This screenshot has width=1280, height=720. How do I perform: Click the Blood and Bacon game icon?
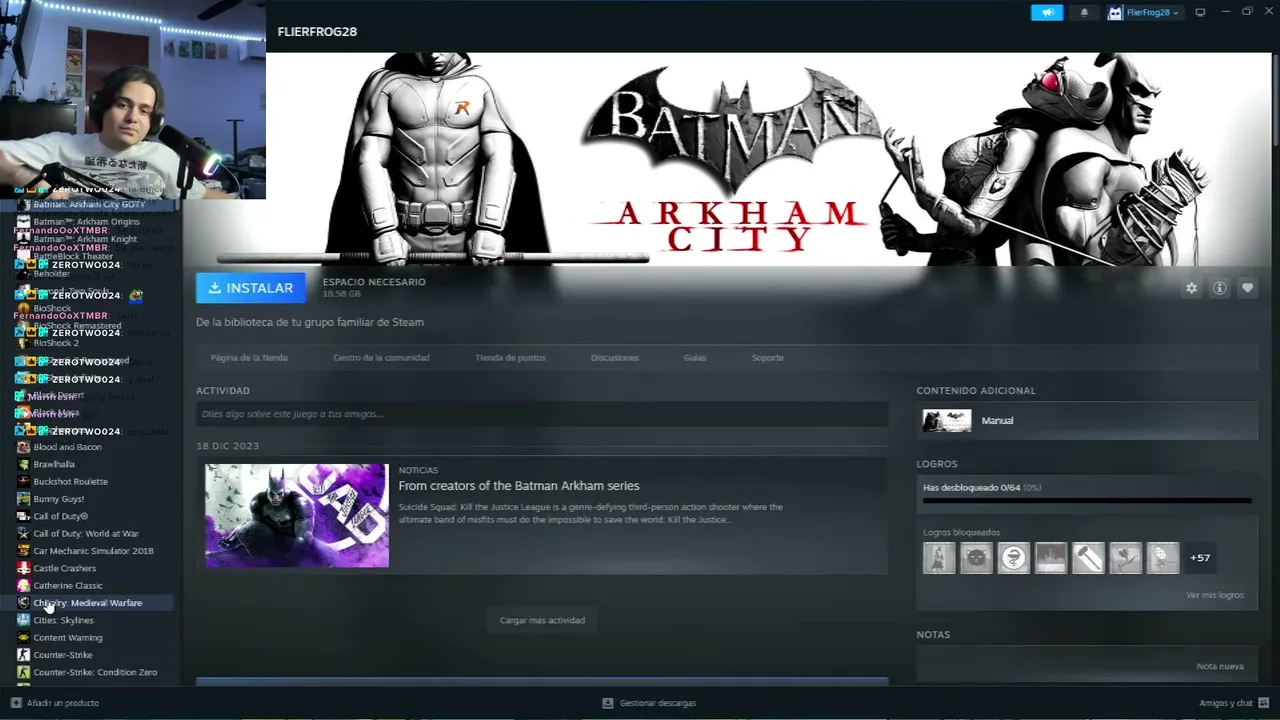[23, 447]
